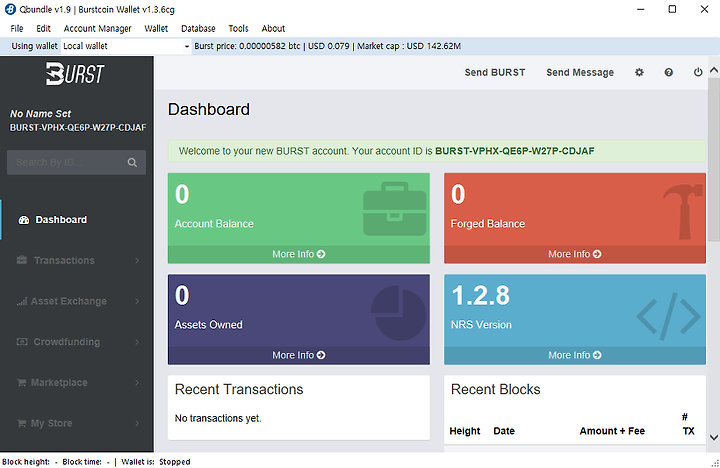Click the Burst price ticker text
Viewport: 720px width, 468px height.
[x=327, y=46]
